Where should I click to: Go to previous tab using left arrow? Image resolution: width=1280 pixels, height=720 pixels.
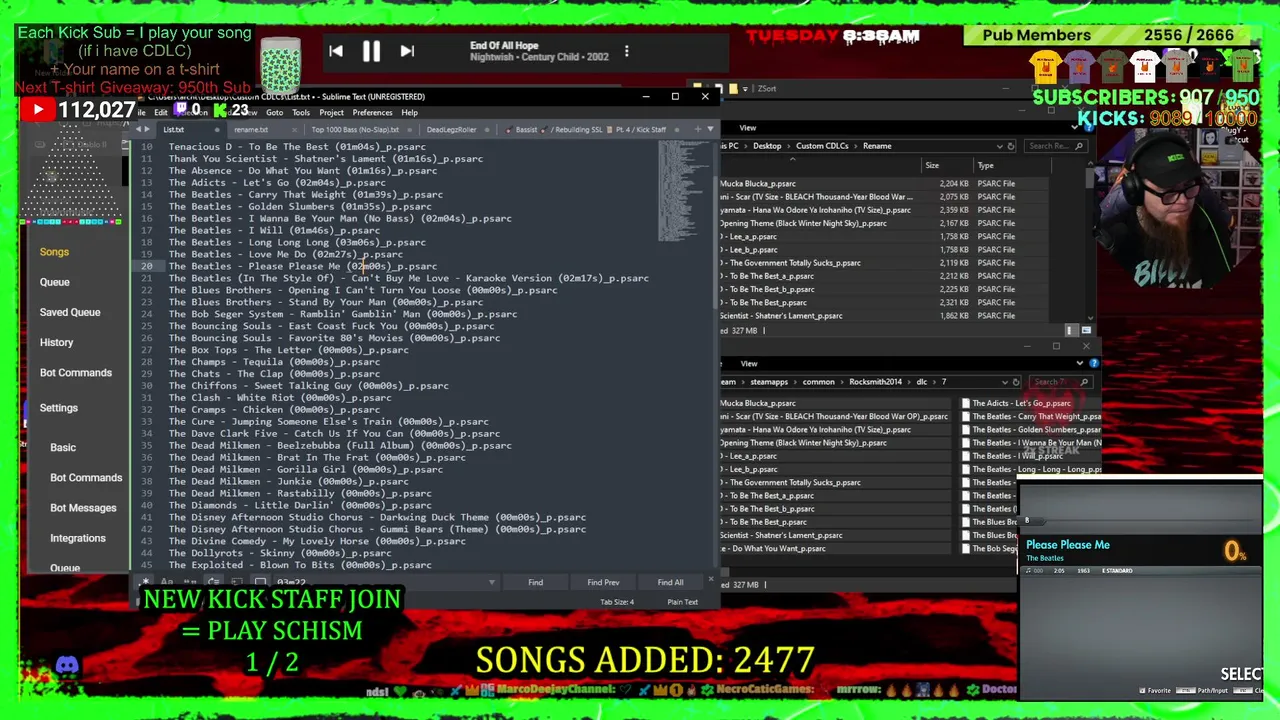(x=138, y=130)
